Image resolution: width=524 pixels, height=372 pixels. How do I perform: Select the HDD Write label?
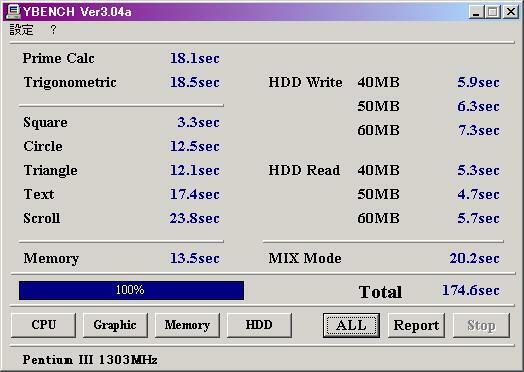coord(305,82)
